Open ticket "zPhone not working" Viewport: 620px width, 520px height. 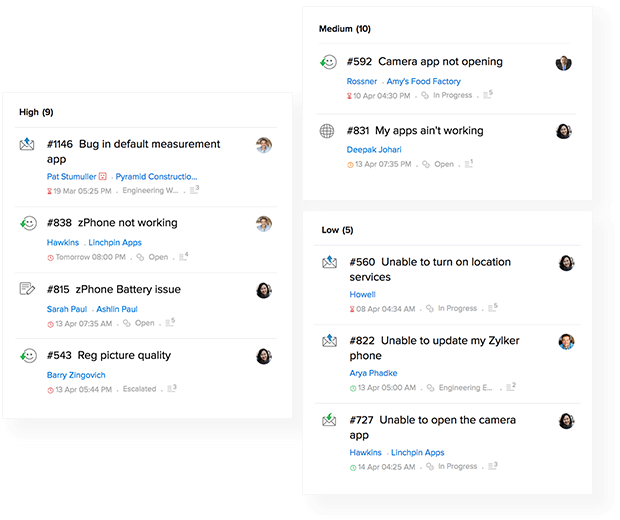(112, 223)
